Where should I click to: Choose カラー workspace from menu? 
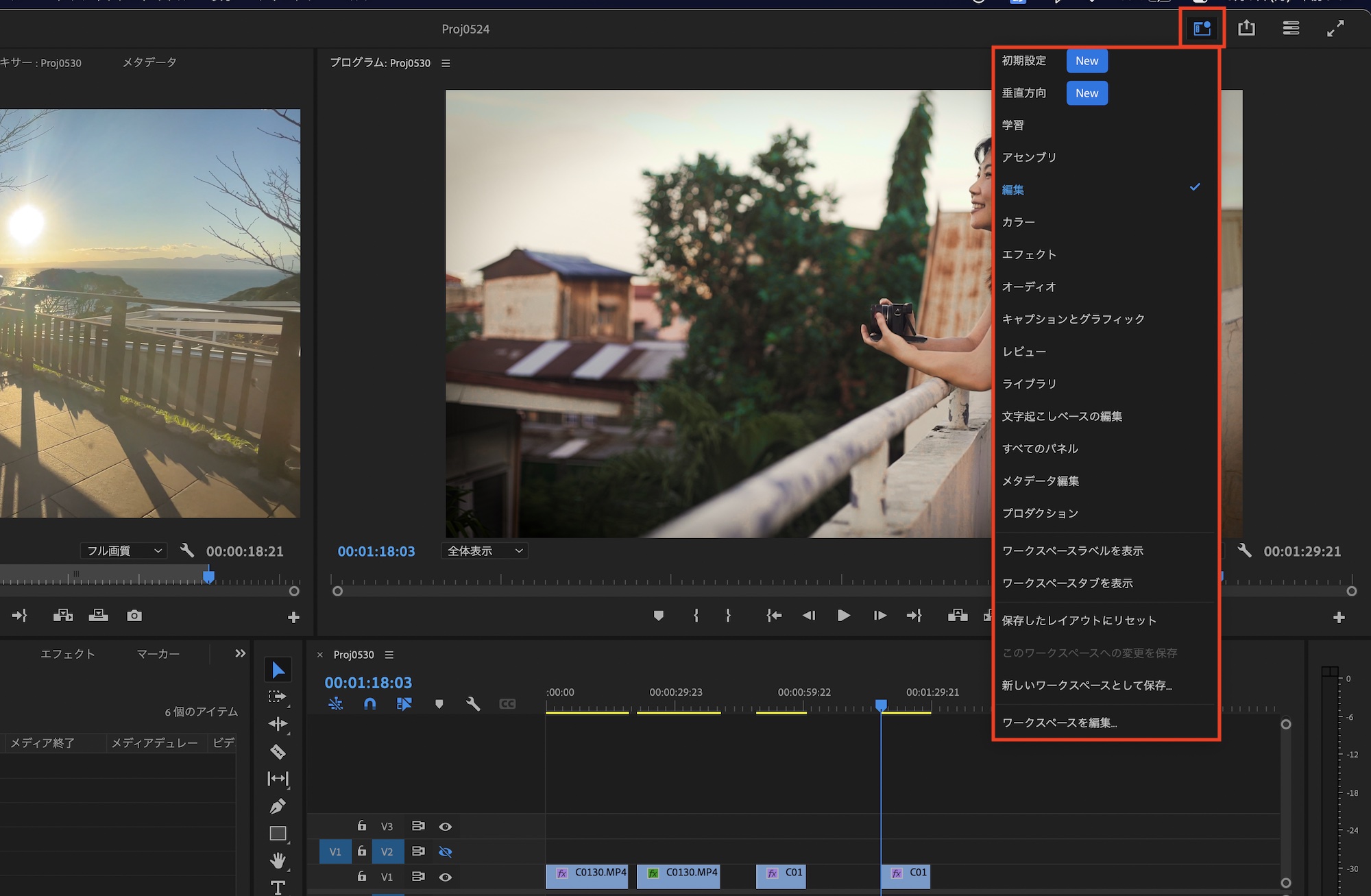tap(1019, 222)
